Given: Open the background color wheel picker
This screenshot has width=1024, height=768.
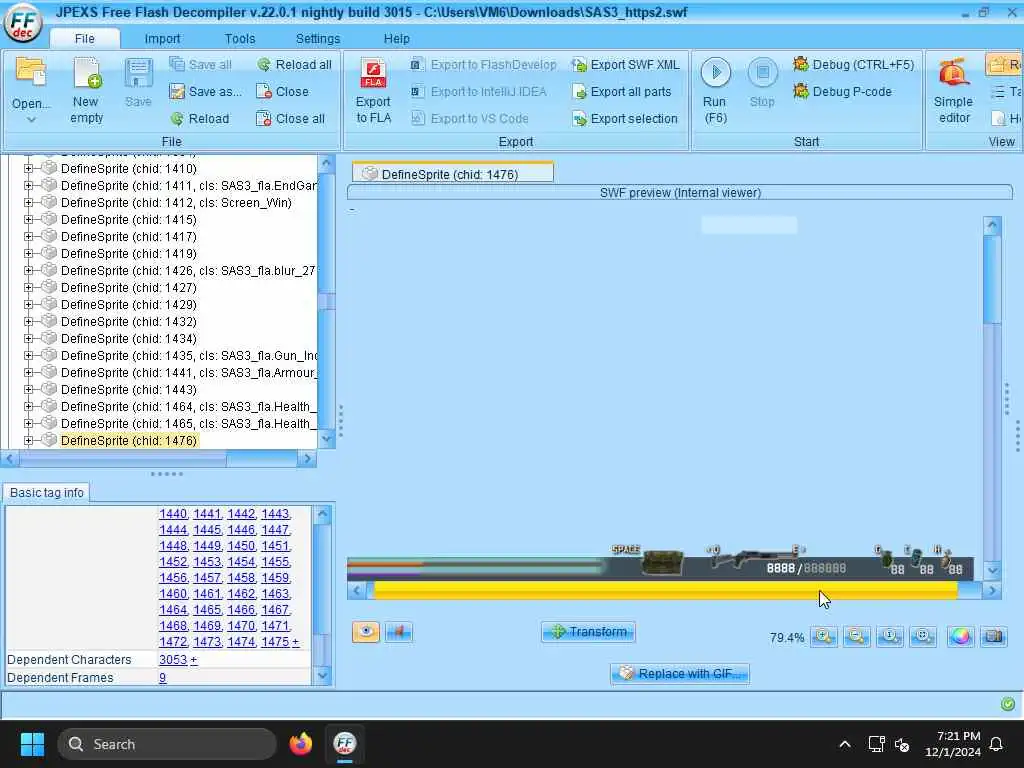Looking at the screenshot, I should pyautogui.click(x=960, y=636).
